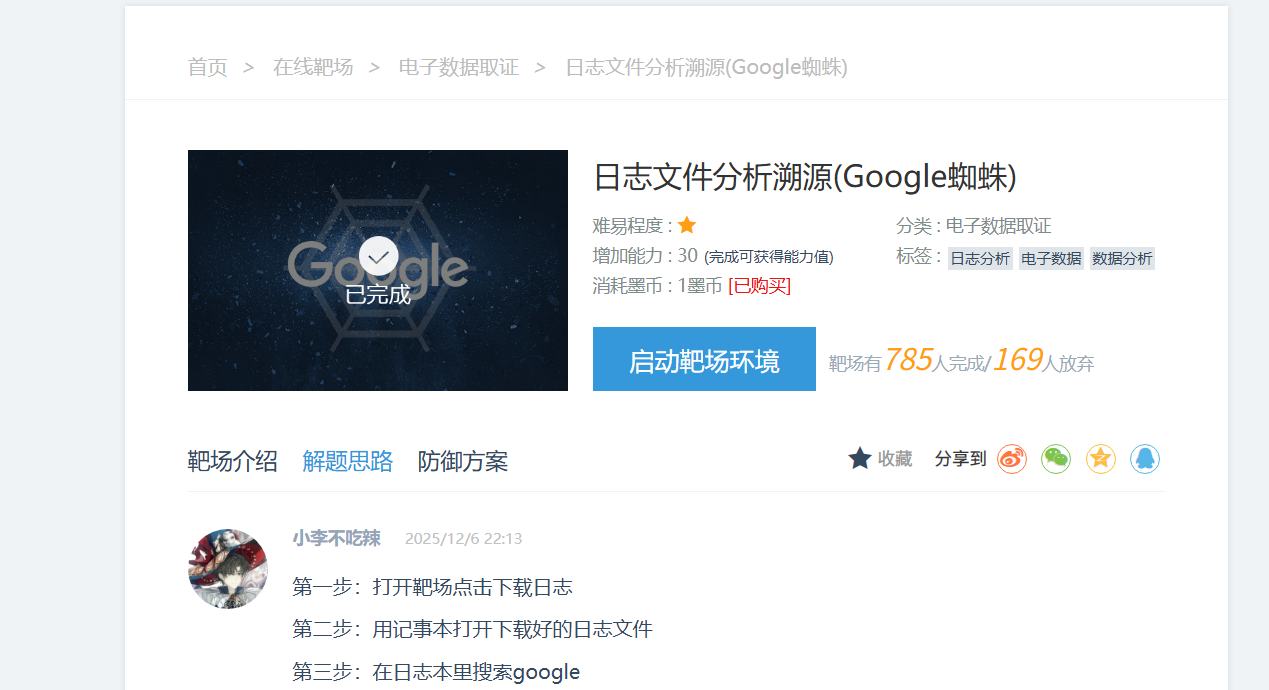Select the 电子数据 tag

[1051, 258]
